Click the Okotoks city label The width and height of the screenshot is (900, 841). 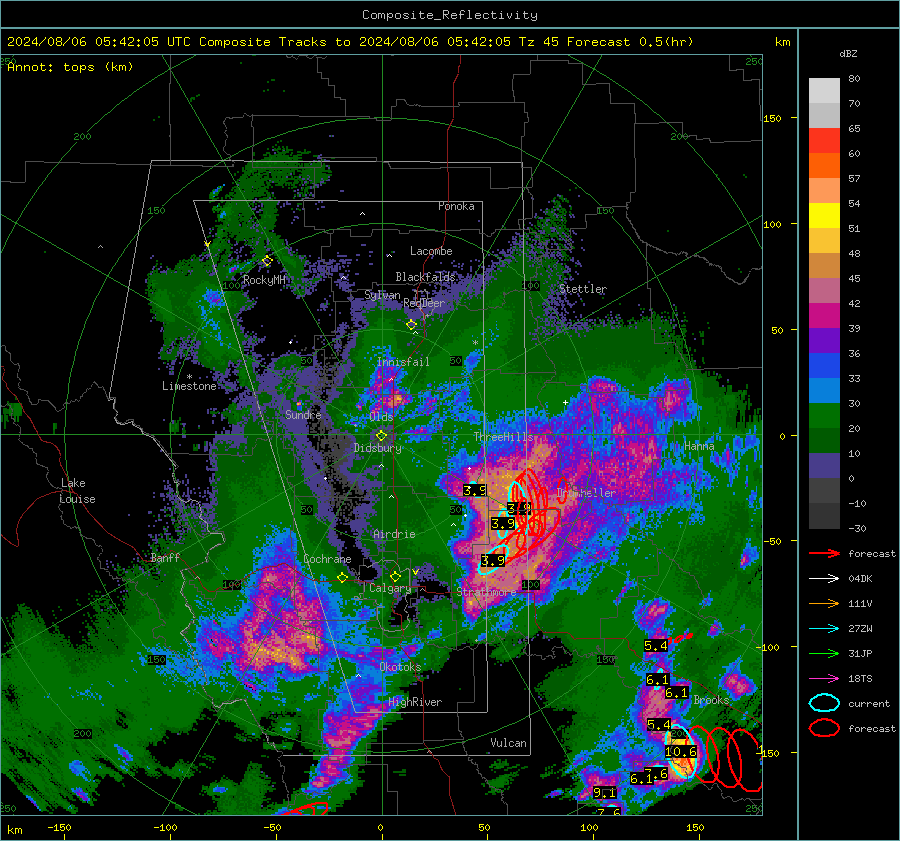click(400, 667)
